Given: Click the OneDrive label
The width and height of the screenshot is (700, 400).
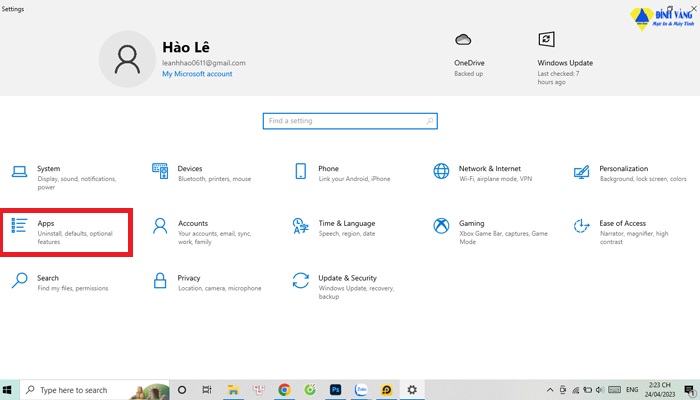Looking at the screenshot, I should (469, 63).
